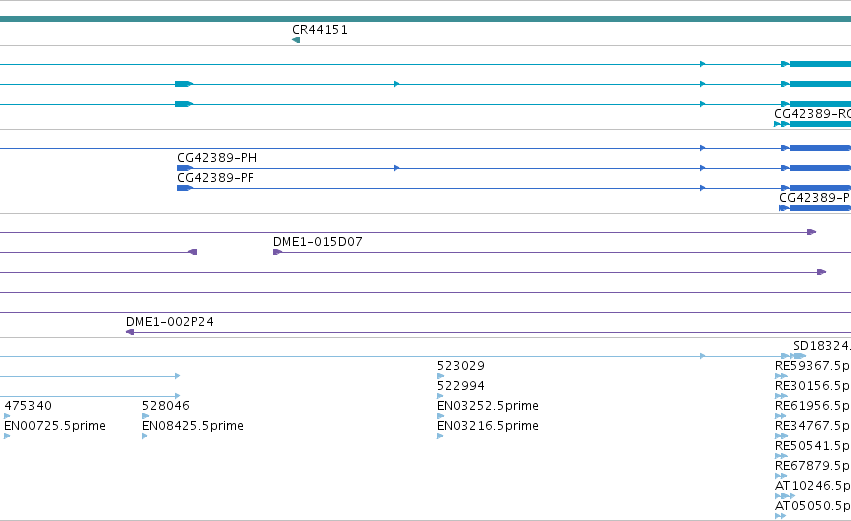Click the 523029 feature label
Screen dimensions: 851x521
[461, 366]
